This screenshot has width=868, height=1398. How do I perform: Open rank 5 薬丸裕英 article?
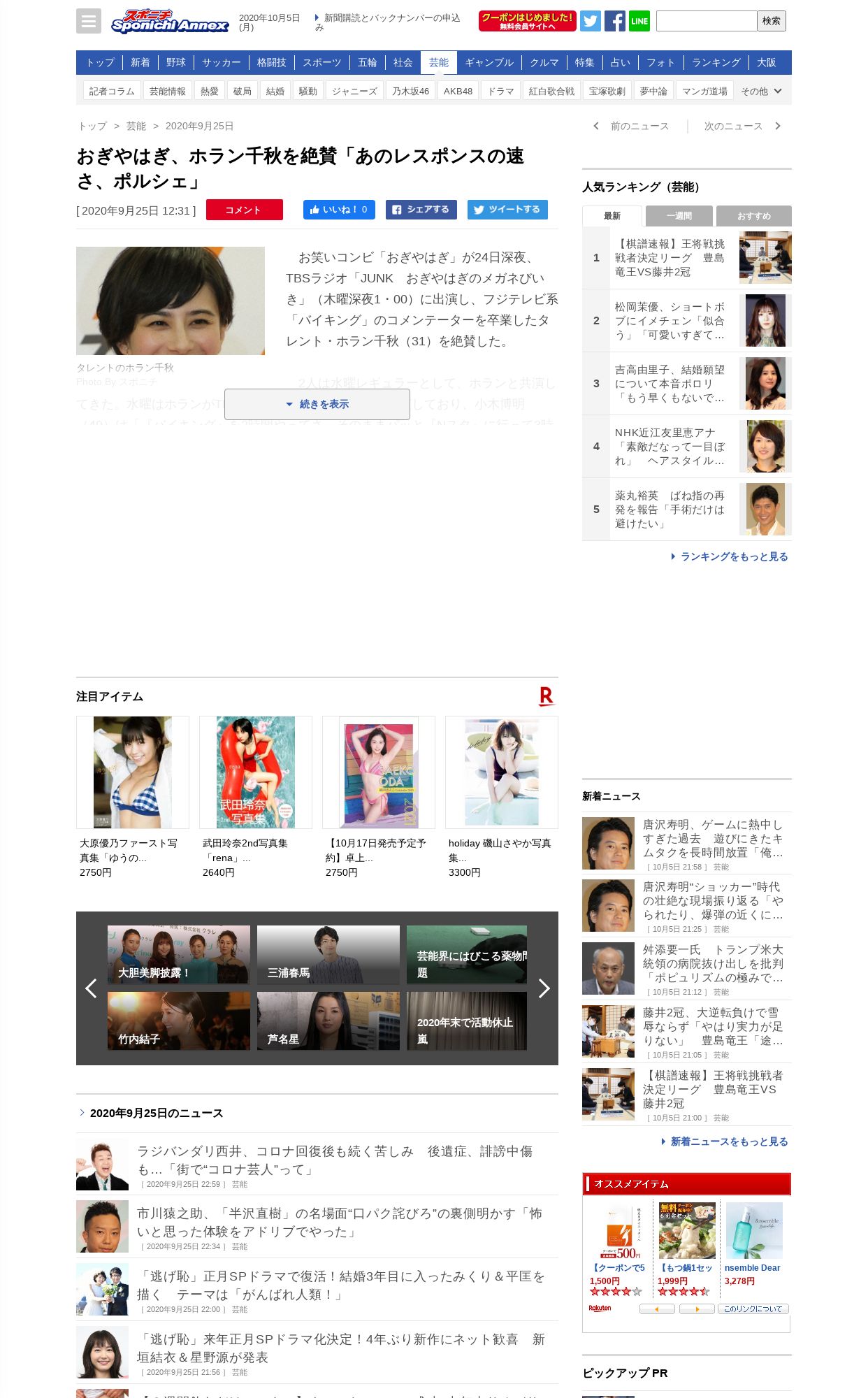click(687, 510)
